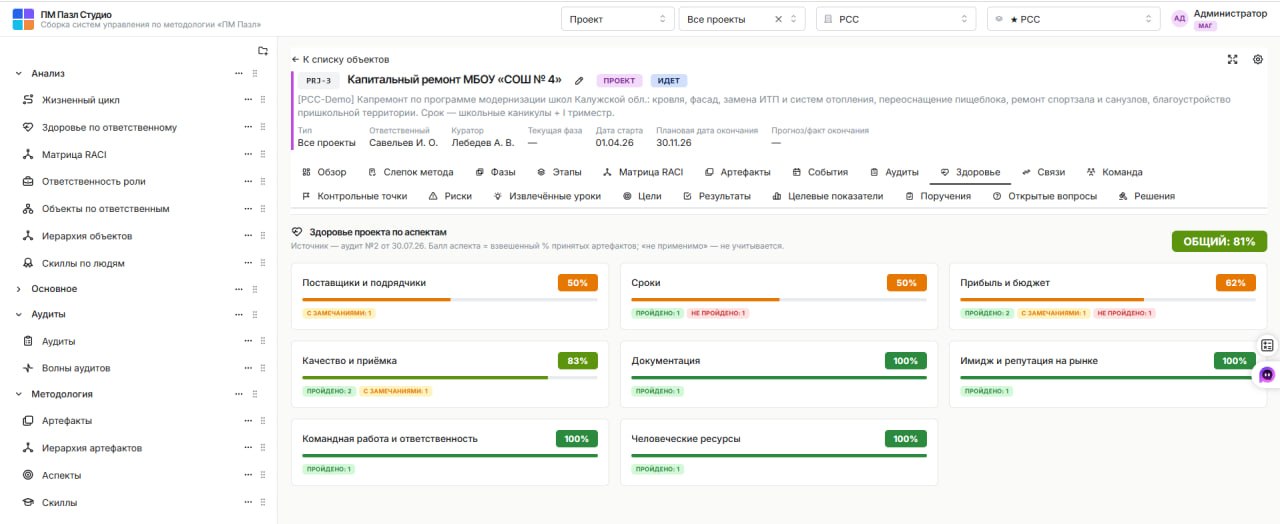Switch to the Фазы tab
This screenshot has height=524, width=1280.
coord(495,172)
